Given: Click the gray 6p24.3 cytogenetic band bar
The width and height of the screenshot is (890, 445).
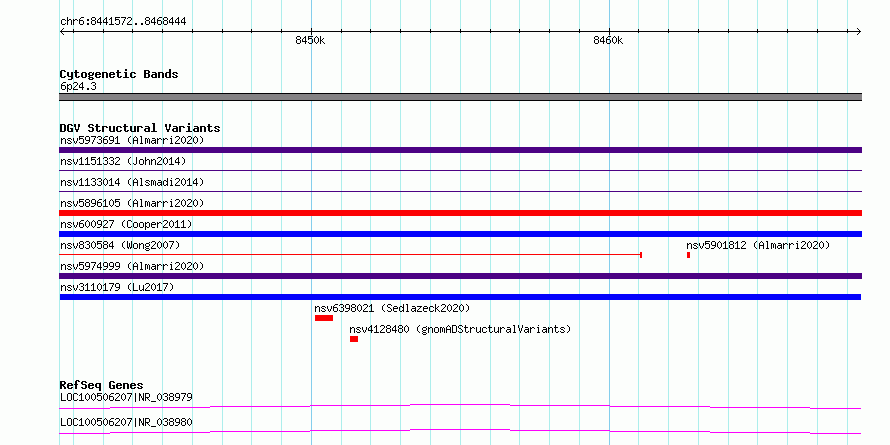Looking at the screenshot, I should coord(460,97).
